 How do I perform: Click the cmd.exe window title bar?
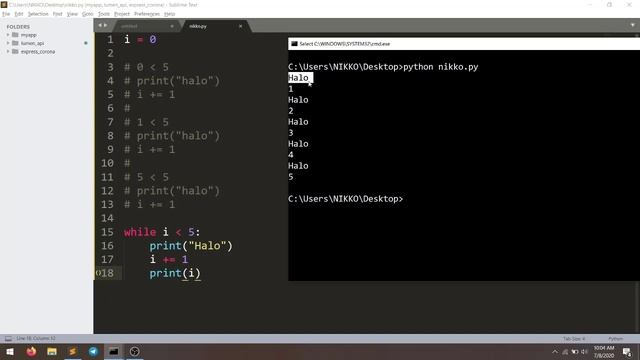coord(464,44)
